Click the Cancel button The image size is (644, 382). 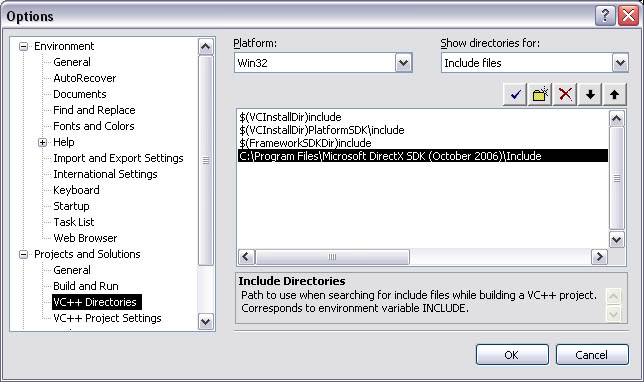point(592,354)
